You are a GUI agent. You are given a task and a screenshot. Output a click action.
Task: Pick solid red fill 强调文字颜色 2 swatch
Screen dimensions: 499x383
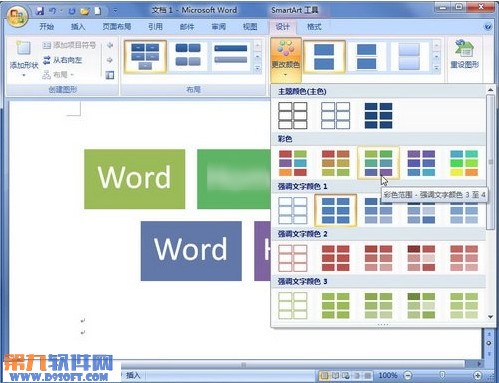point(335,258)
